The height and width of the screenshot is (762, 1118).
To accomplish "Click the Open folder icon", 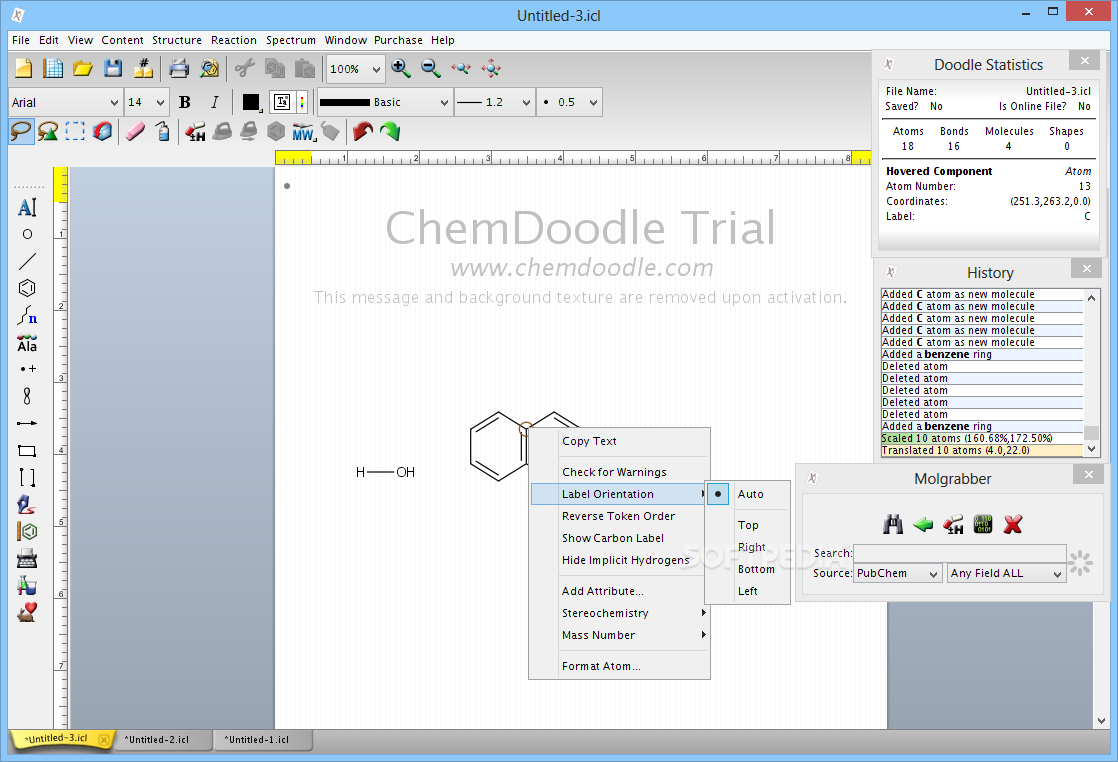I will pos(83,68).
